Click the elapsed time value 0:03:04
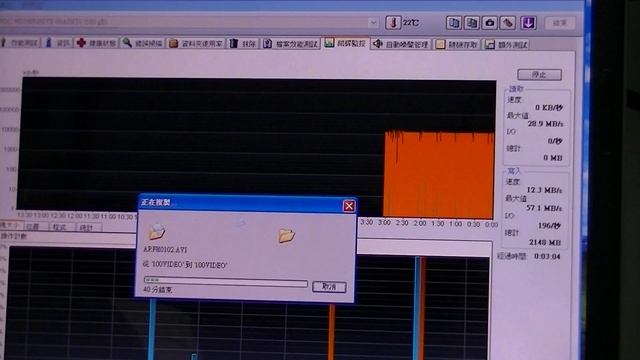The height and width of the screenshot is (360, 640). [x=547, y=256]
